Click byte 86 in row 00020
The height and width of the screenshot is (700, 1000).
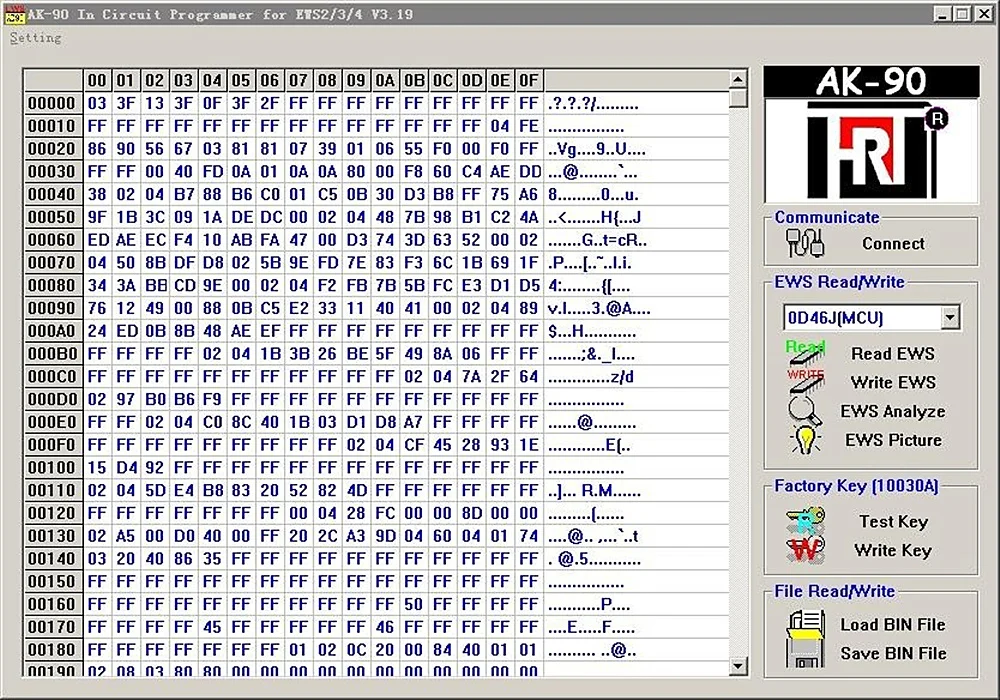pyautogui.click(x=97, y=149)
